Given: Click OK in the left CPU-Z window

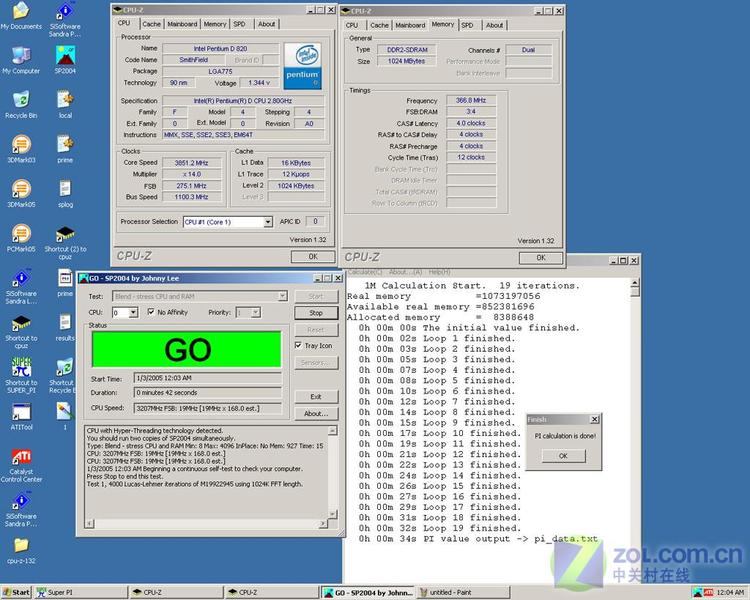Looking at the screenshot, I should [x=313, y=256].
